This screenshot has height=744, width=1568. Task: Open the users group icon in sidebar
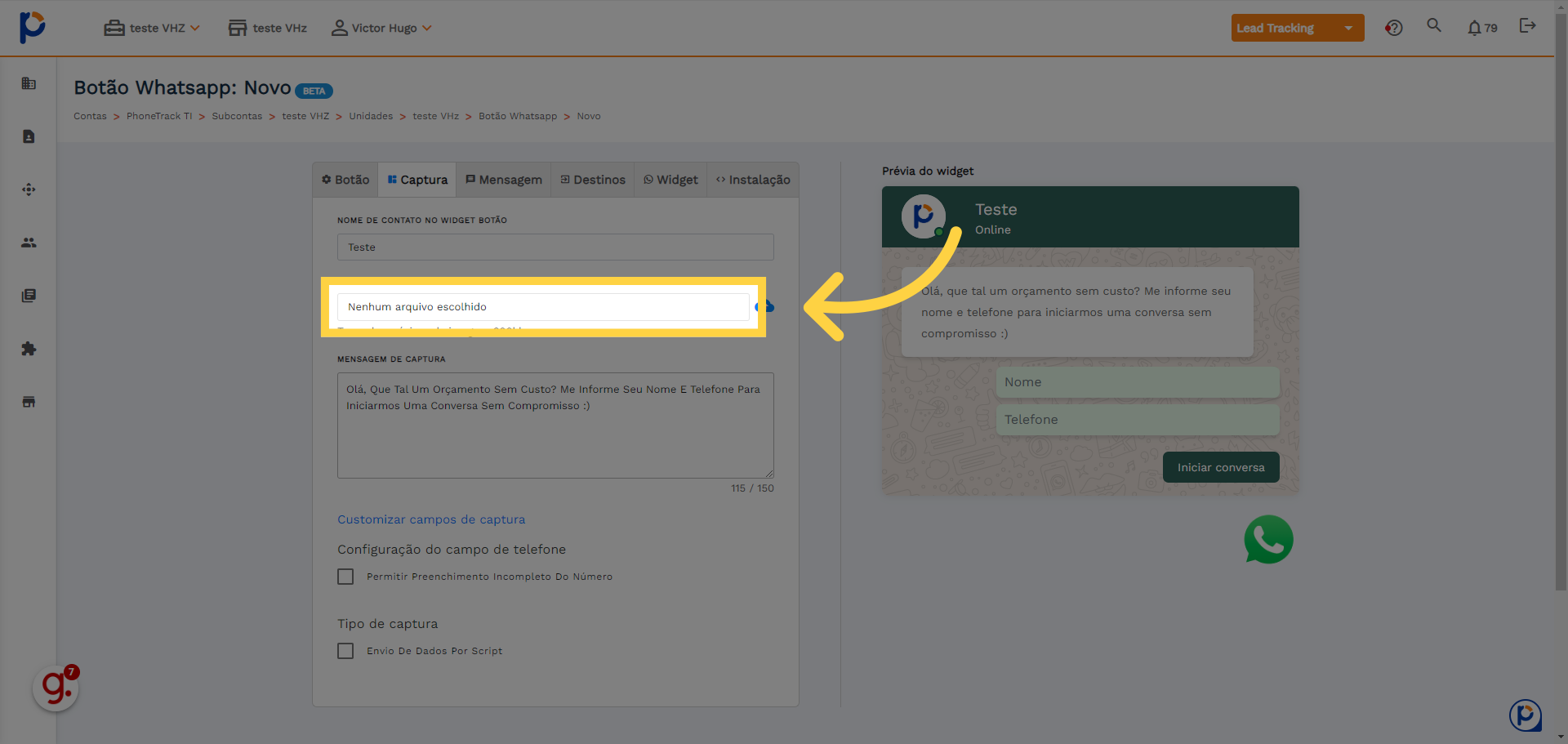[x=29, y=243]
